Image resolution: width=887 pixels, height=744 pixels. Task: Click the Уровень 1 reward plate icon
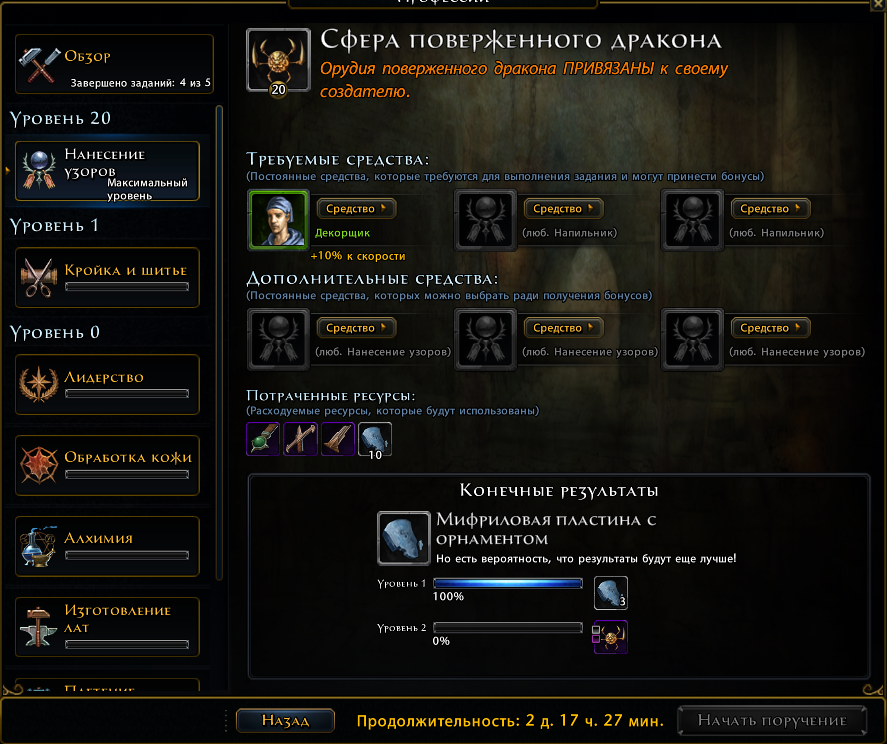pyautogui.click(x=611, y=593)
